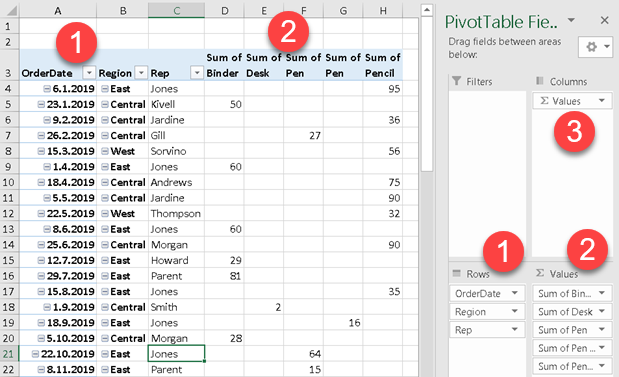This screenshot has width=619, height=377.
Task: Select the Sum of Binder header cell
Action: 224,65
